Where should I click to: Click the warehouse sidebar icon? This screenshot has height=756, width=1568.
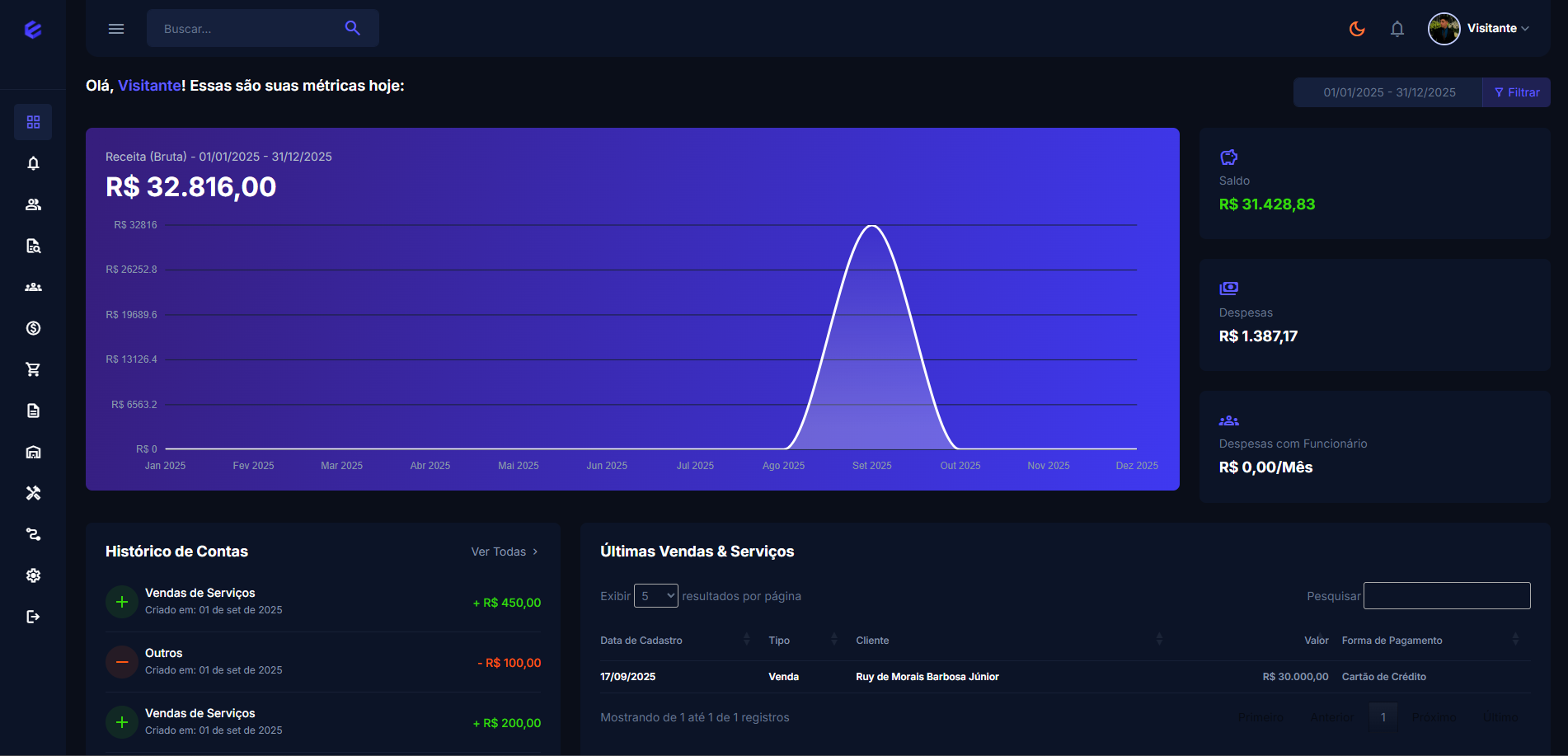coord(33,452)
